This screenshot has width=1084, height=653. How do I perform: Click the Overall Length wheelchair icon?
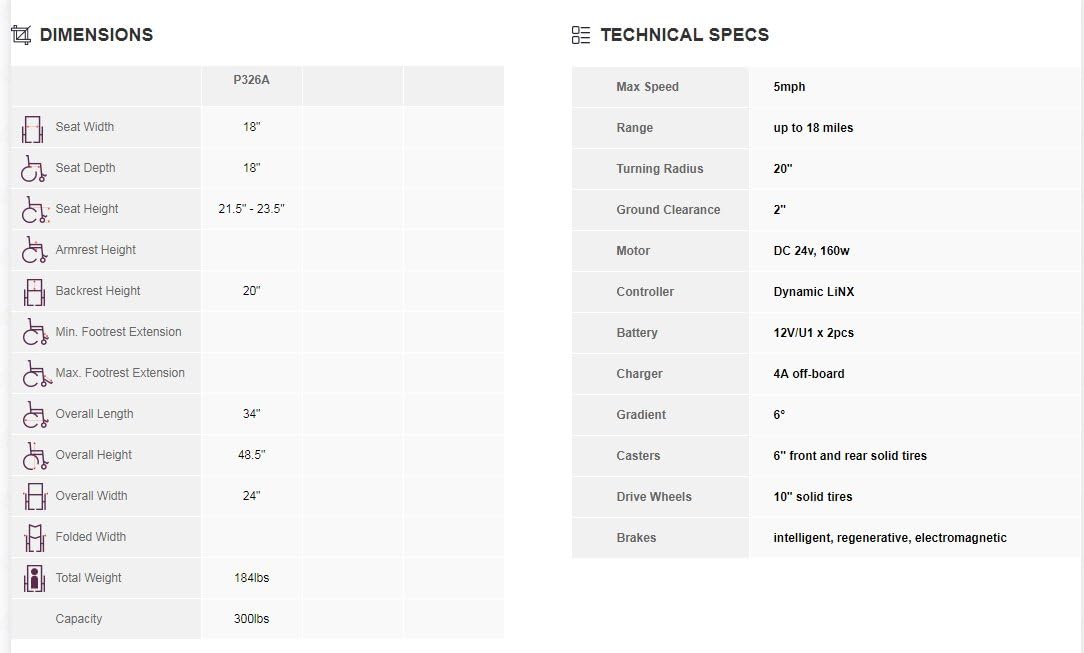tap(35, 415)
